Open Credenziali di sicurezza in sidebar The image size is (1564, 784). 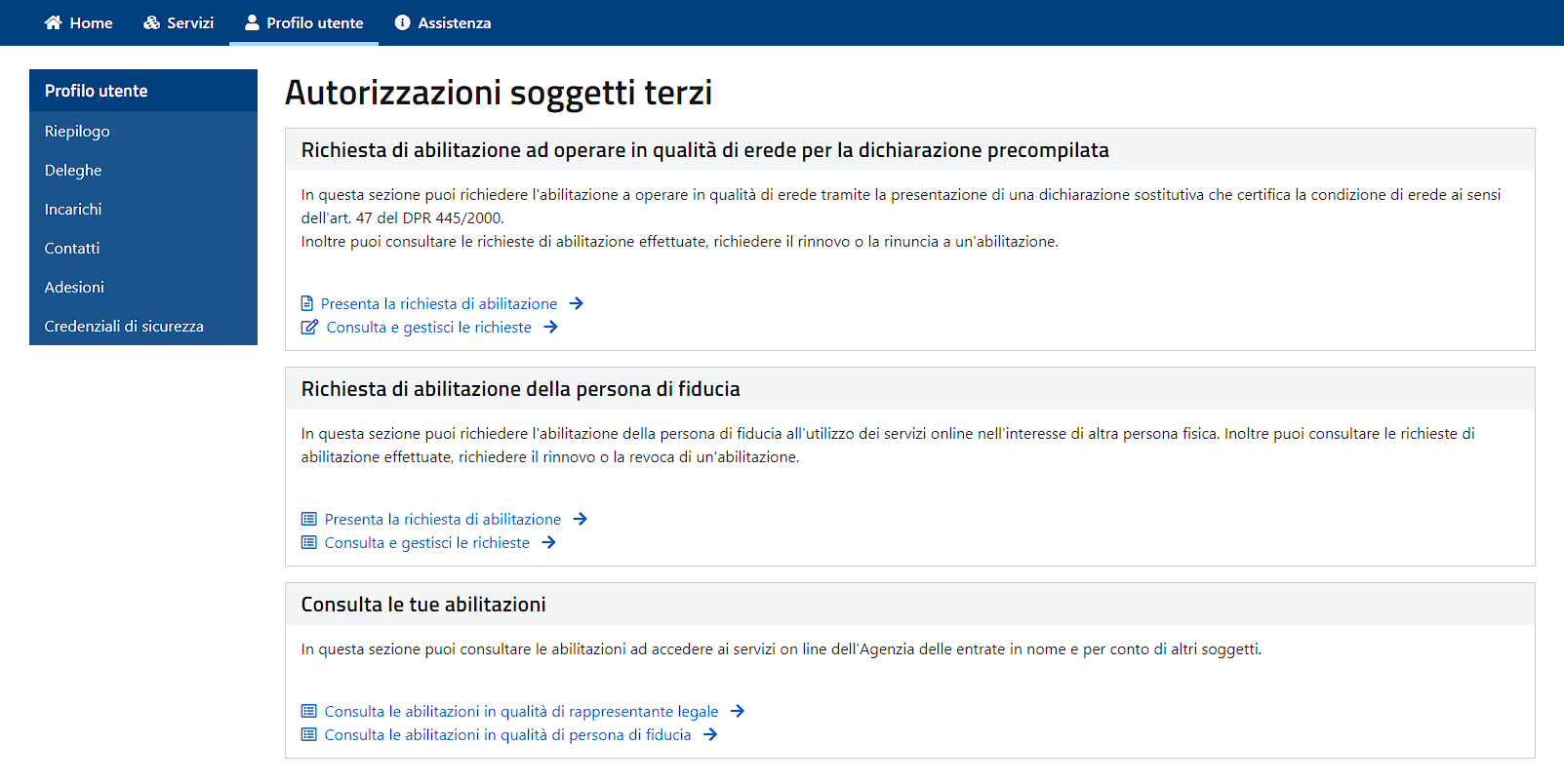click(x=143, y=326)
